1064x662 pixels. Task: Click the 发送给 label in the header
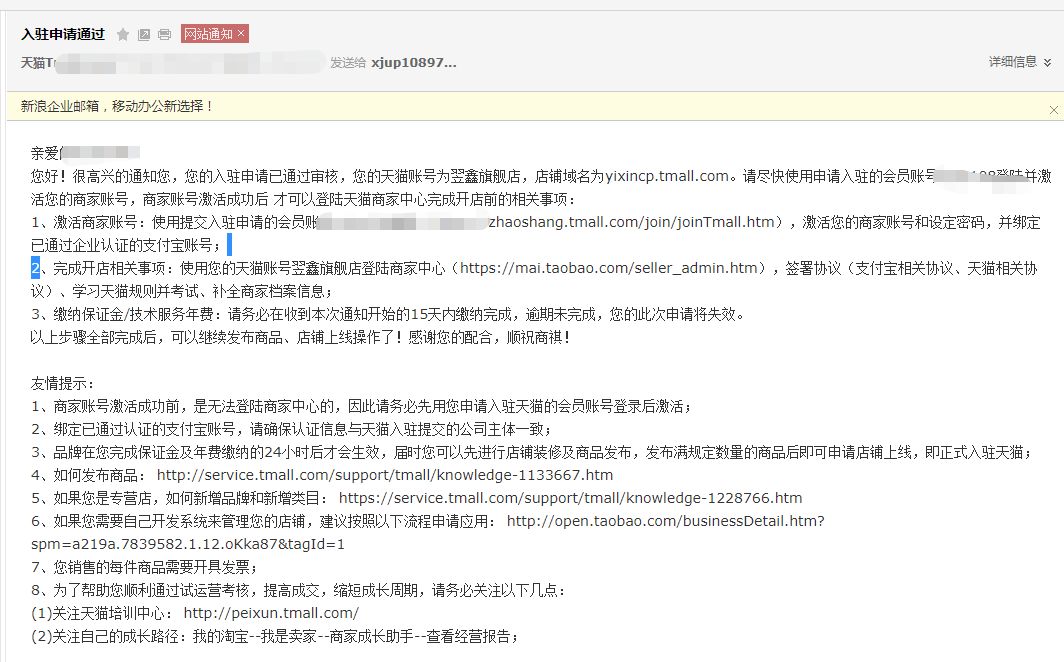click(x=348, y=63)
